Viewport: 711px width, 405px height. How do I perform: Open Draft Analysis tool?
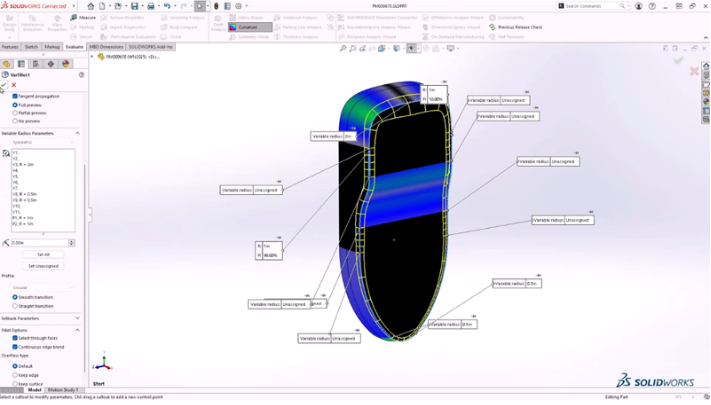pos(218,24)
